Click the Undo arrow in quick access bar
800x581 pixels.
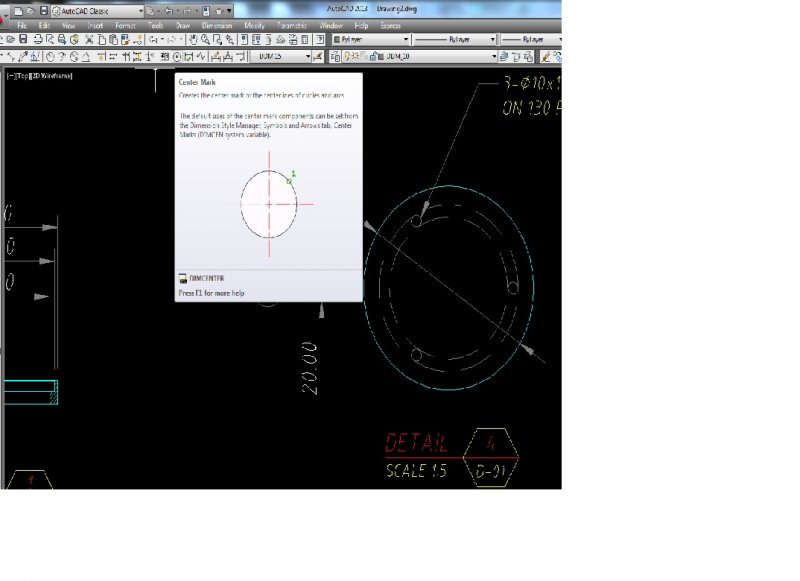[x=169, y=11]
